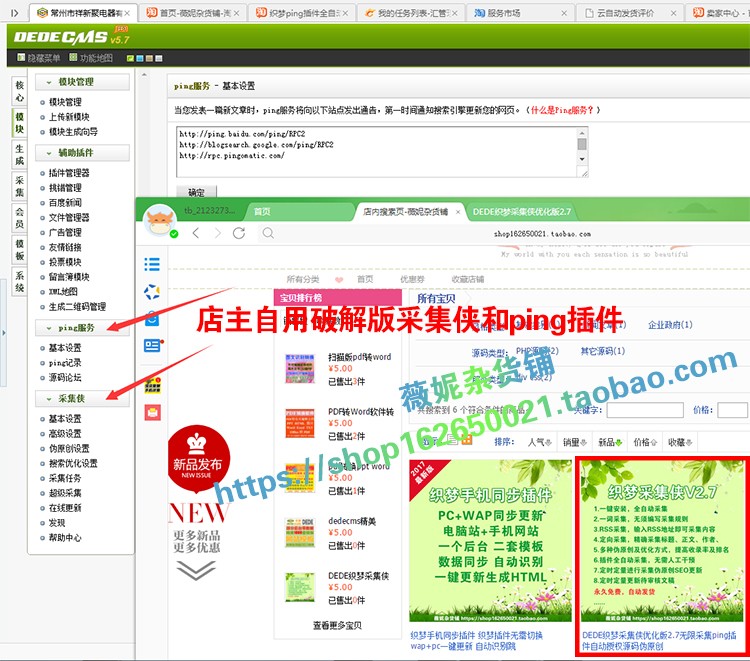The image size is (750, 661).
Task: Select the 生成 vertical menu tab
Action: coord(20,155)
